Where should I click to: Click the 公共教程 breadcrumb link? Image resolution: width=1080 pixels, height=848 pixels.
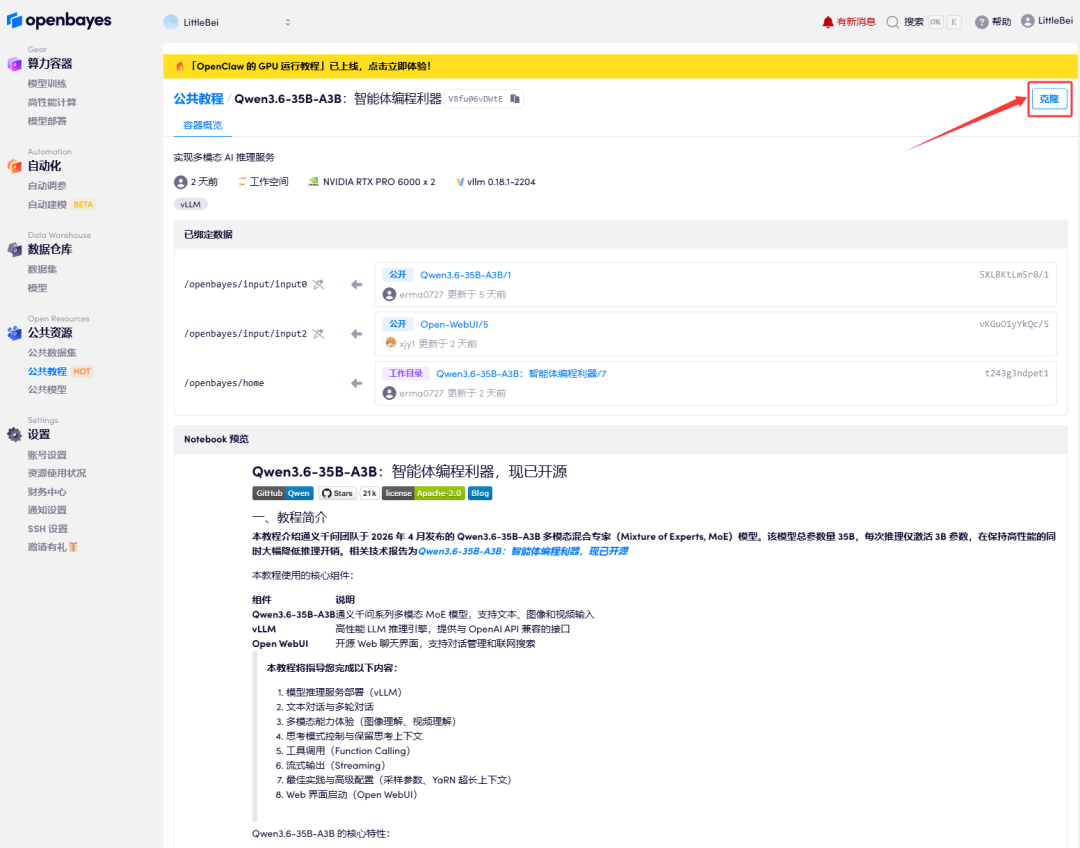click(x=198, y=99)
